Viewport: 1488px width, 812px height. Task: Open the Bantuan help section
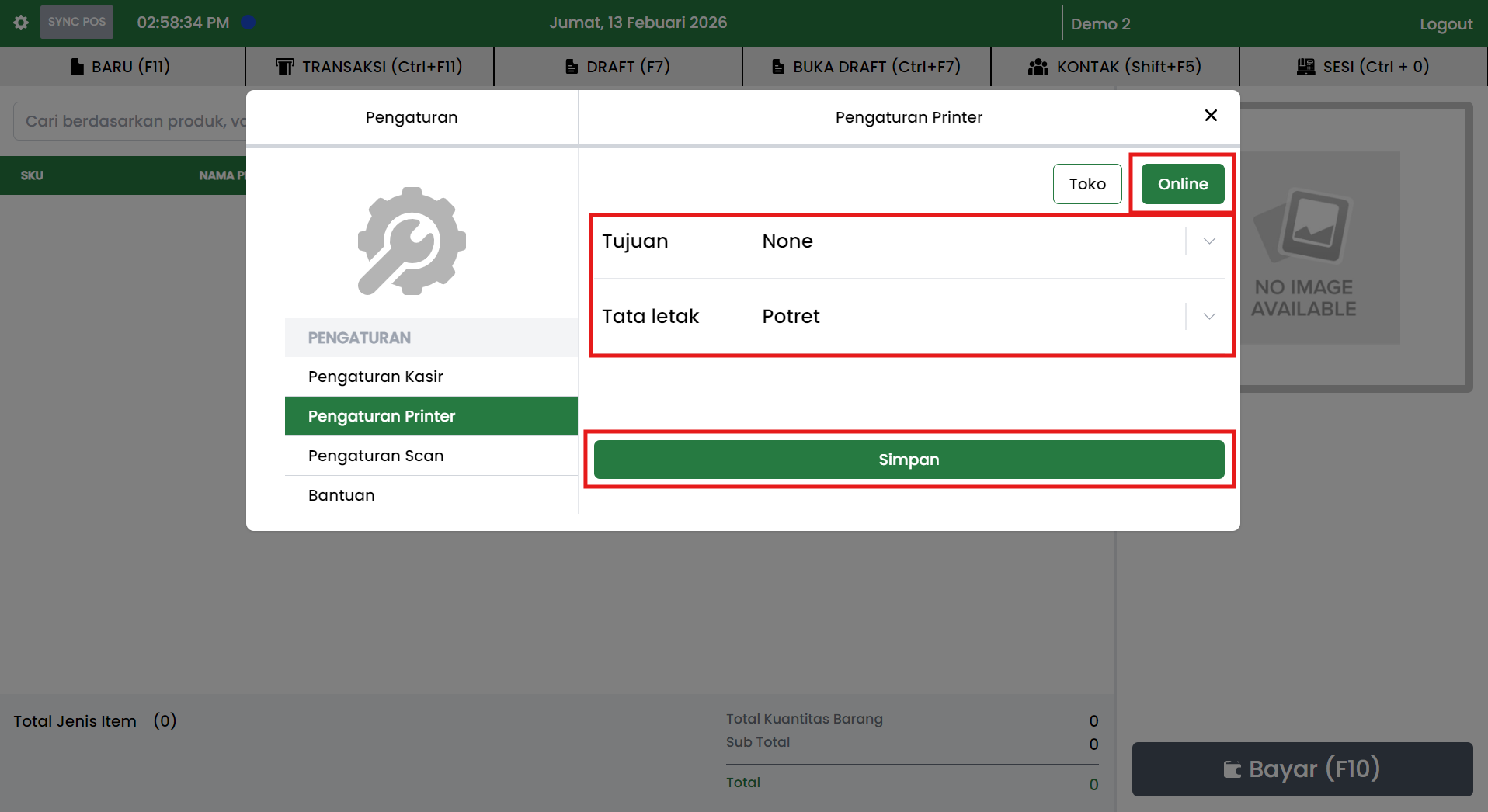342,495
